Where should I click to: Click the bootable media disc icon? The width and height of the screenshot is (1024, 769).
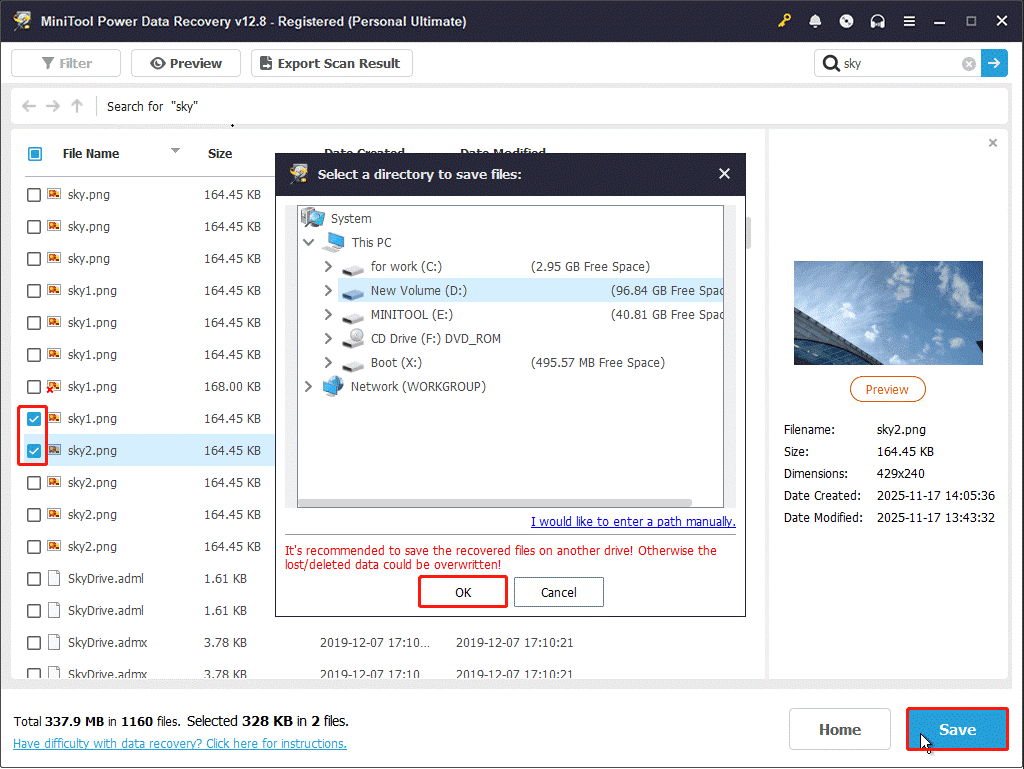[x=846, y=20]
